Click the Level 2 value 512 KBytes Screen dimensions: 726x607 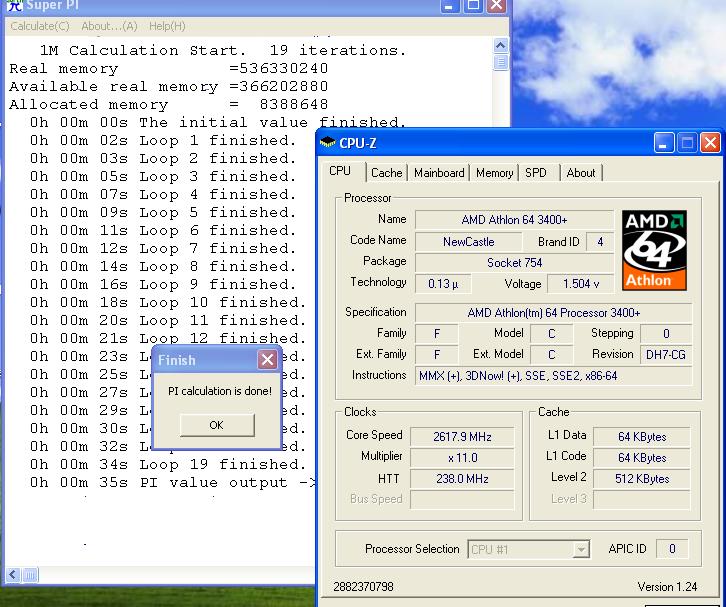(x=642, y=479)
